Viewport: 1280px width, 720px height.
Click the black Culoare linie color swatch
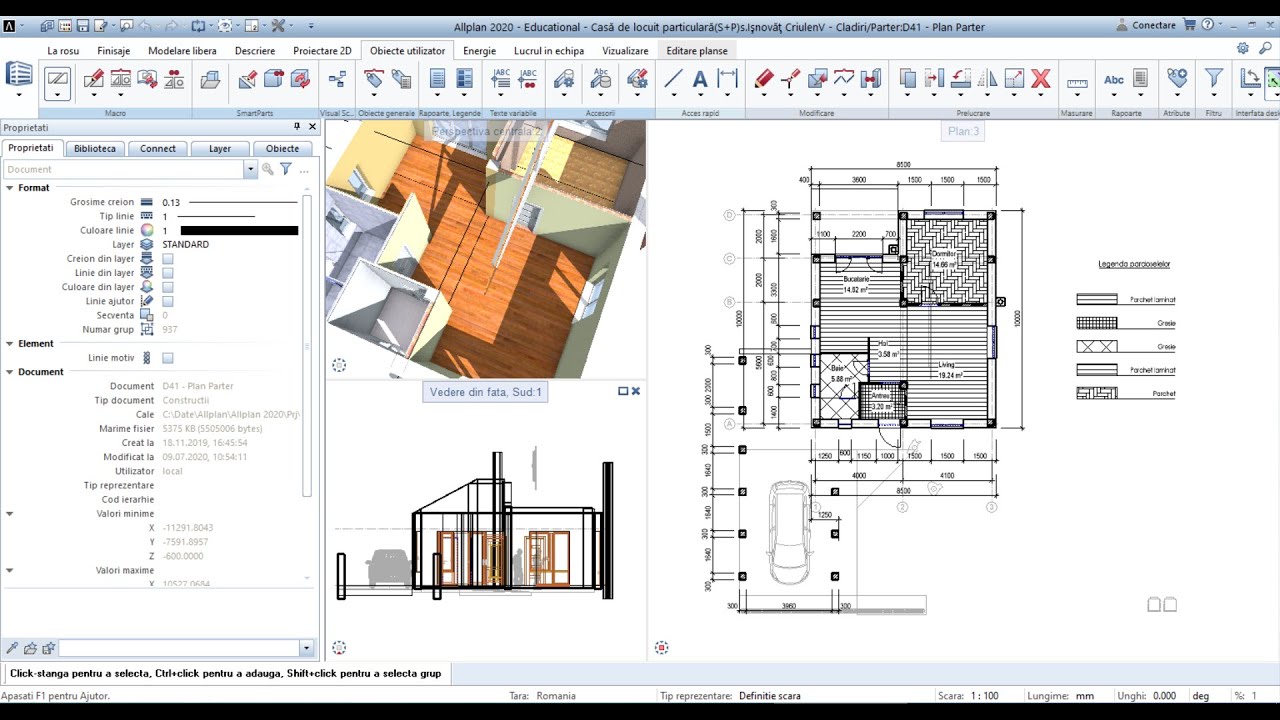click(x=239, y=231)
